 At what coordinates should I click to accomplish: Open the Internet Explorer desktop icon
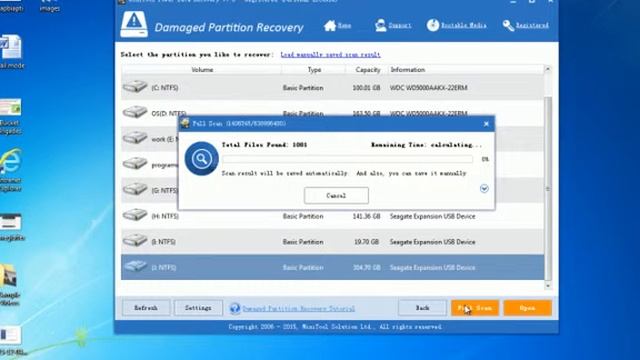(x=11, y=161)
